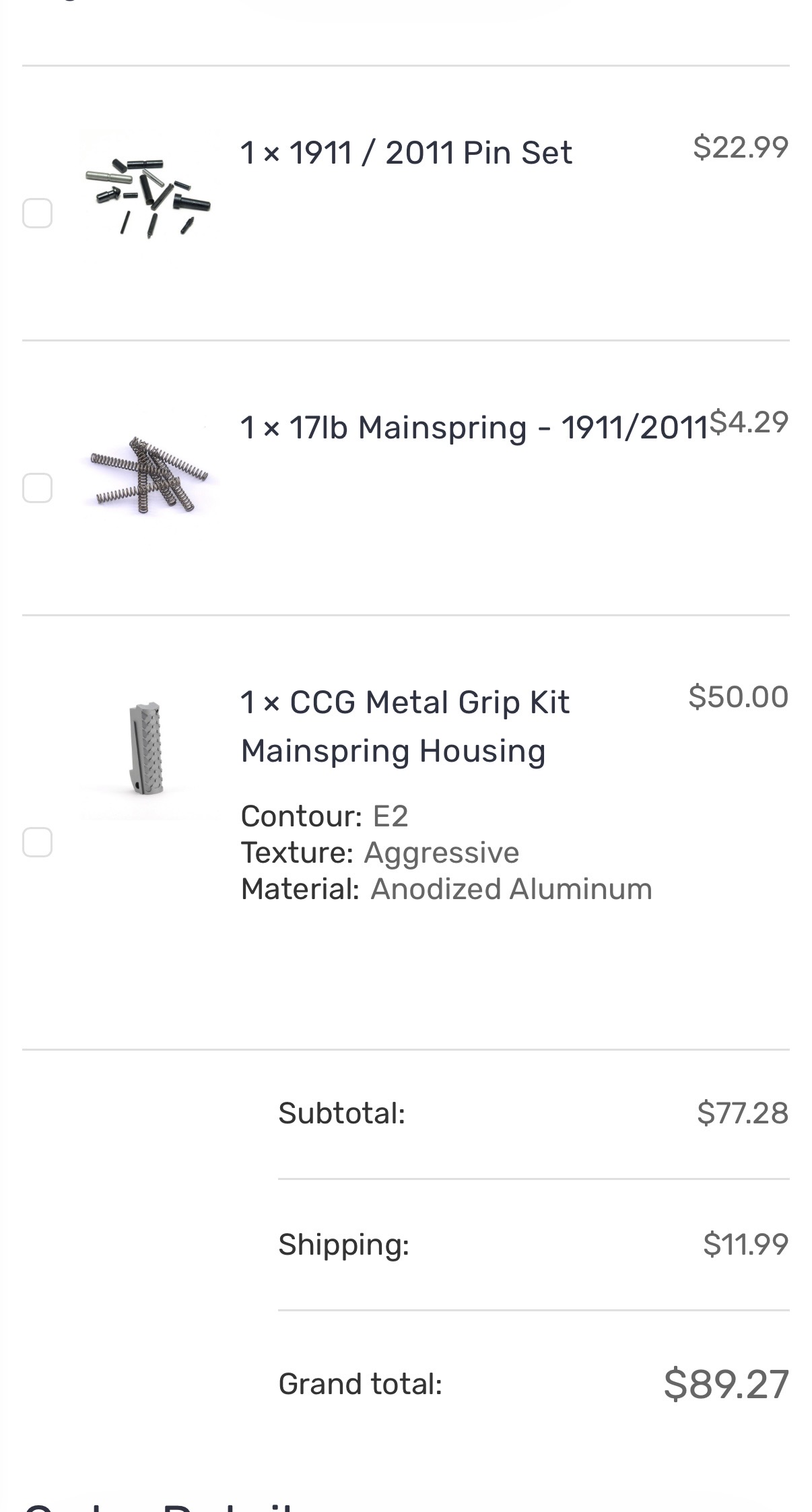Open the 17lb Mainspring - 1911/2011 product link
The width and height of the screenshot is (812, 1512).
coord(475,427)
